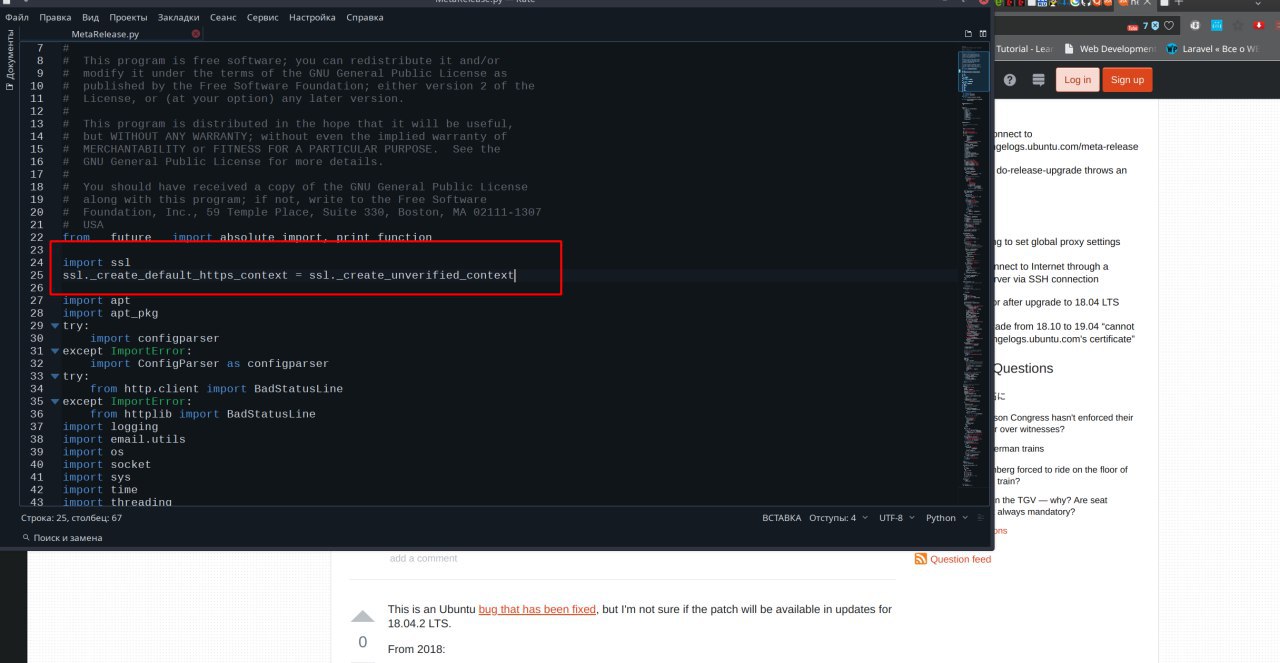Upvote the answer using up arrow
Viewport: 1280px width, 663px height.
coord(362,617)
